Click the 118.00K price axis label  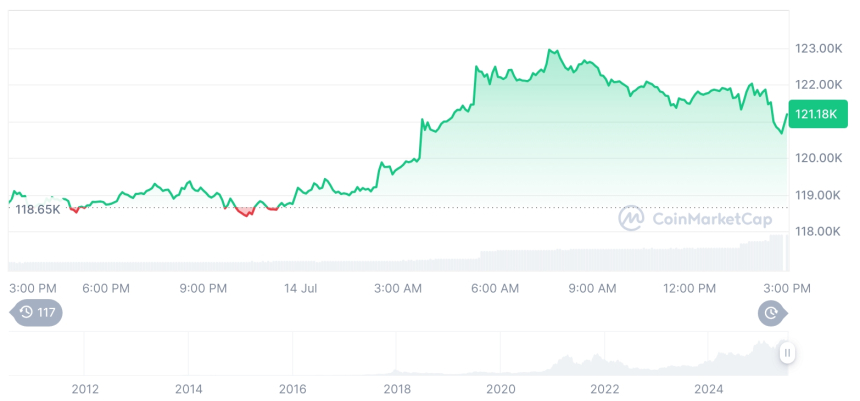tap(817, 231)
